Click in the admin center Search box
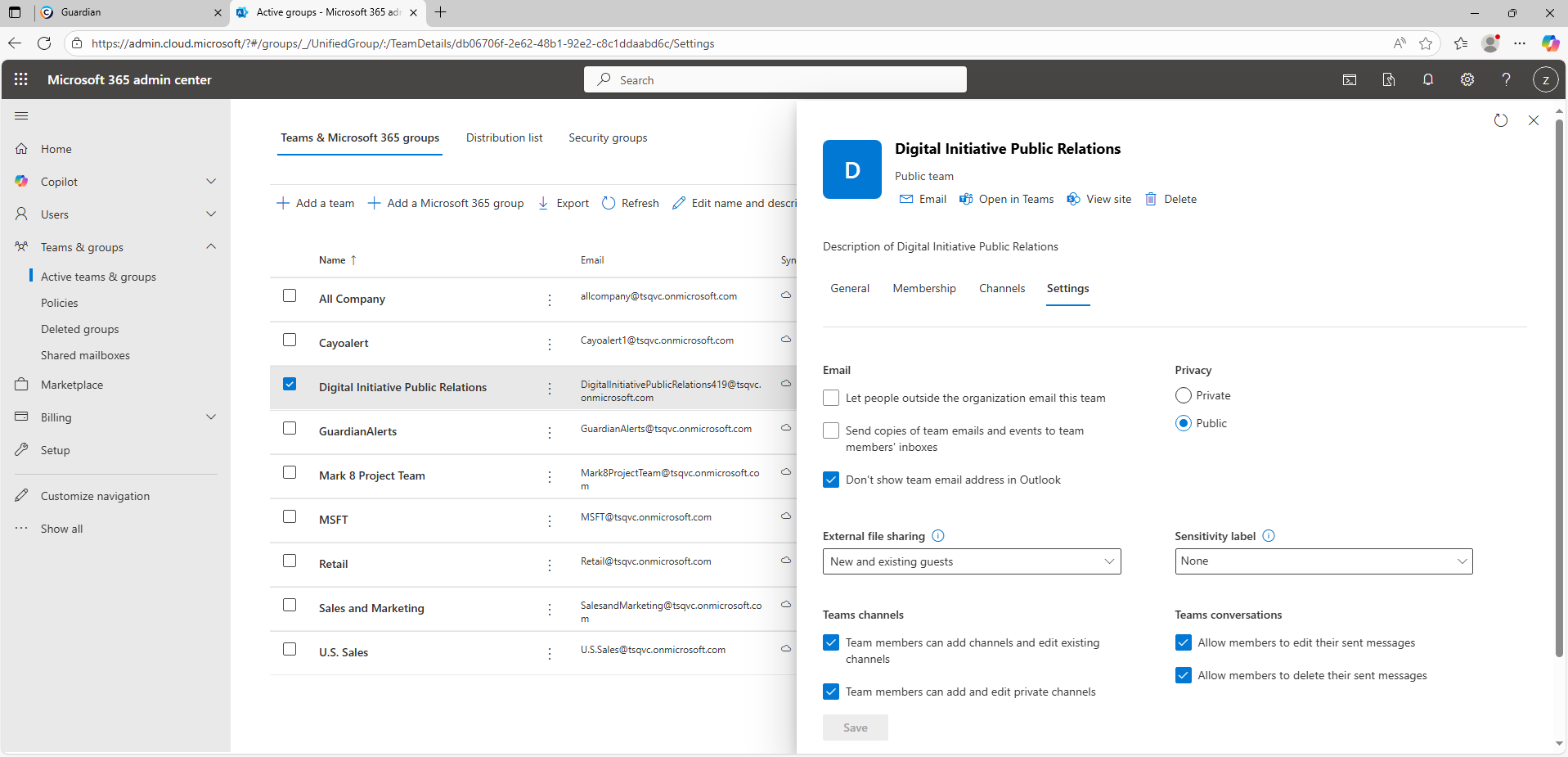The image size is (1568, 757). click(775, 80)
